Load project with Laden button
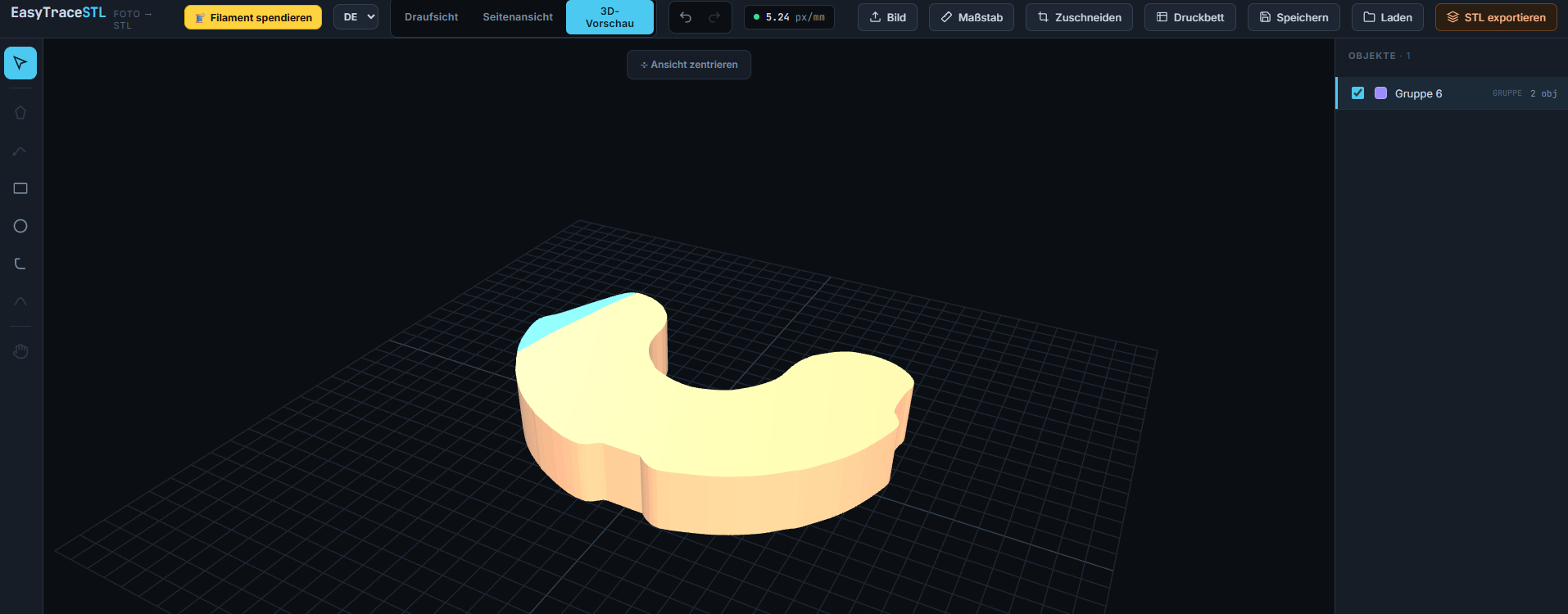Screen dimensions: 1568x614 coord(1388,17)
